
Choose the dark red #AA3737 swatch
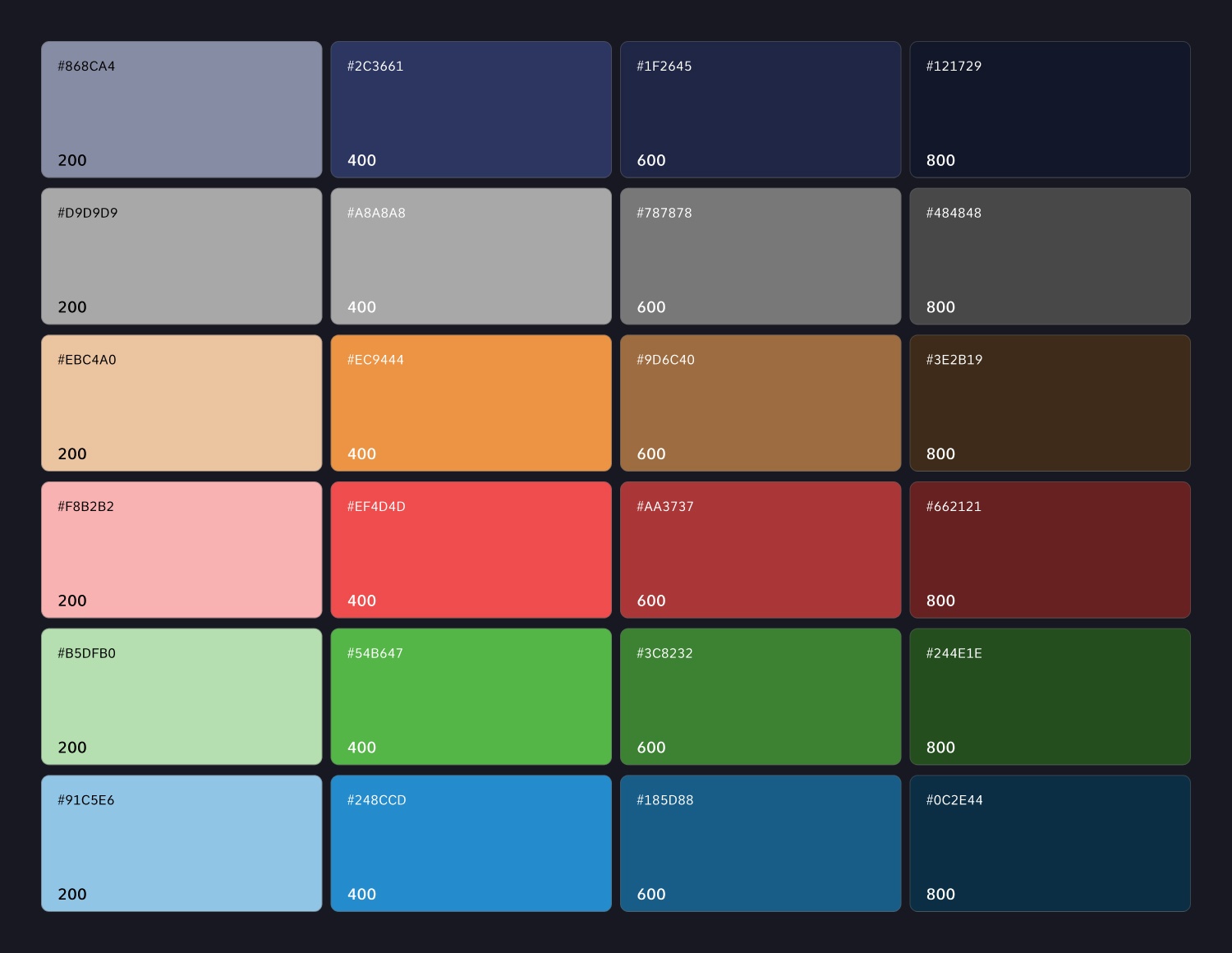(761, 550)
